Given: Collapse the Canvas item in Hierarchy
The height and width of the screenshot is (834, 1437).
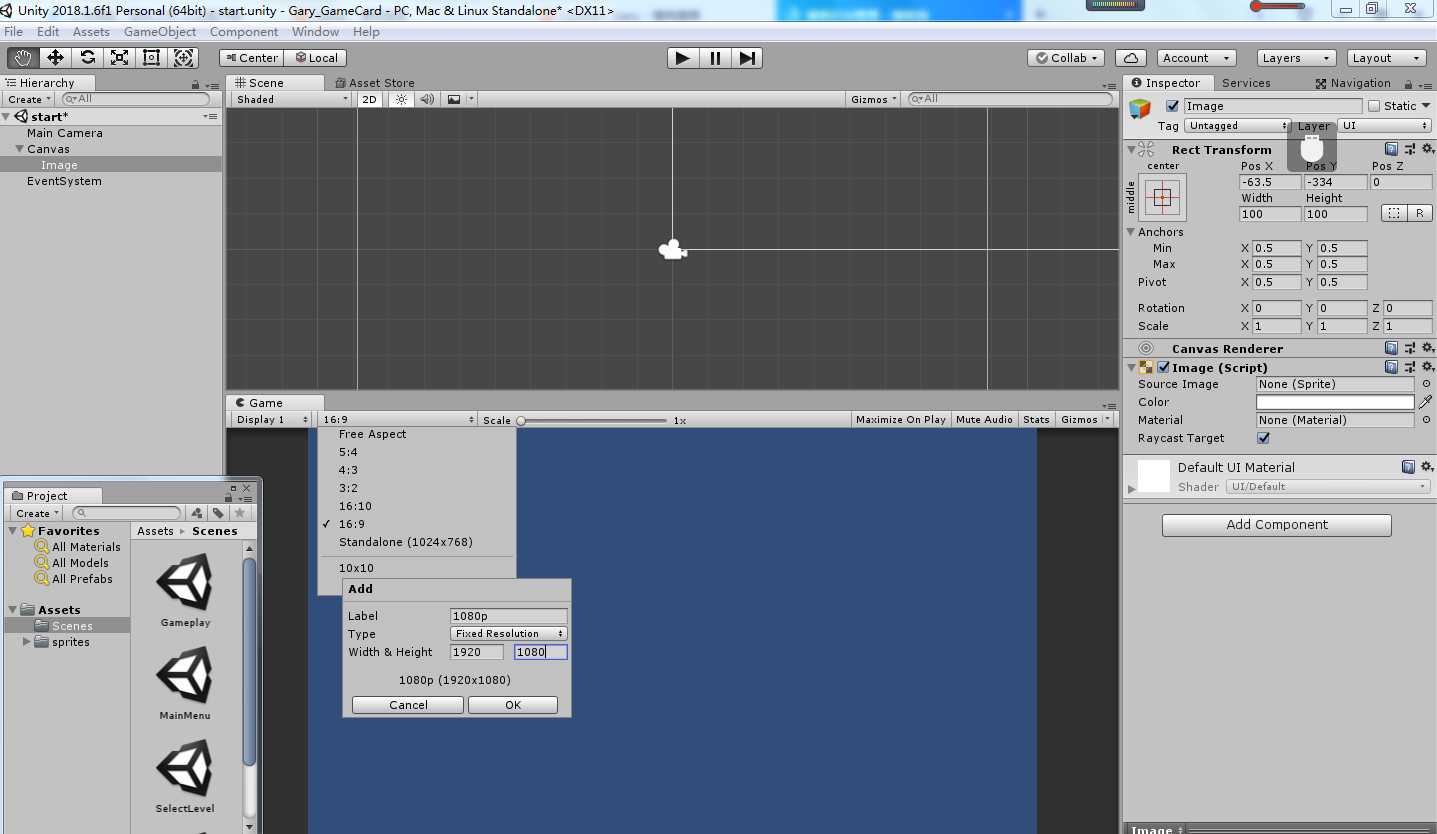Looking at the screenshot, I should 19,149.
